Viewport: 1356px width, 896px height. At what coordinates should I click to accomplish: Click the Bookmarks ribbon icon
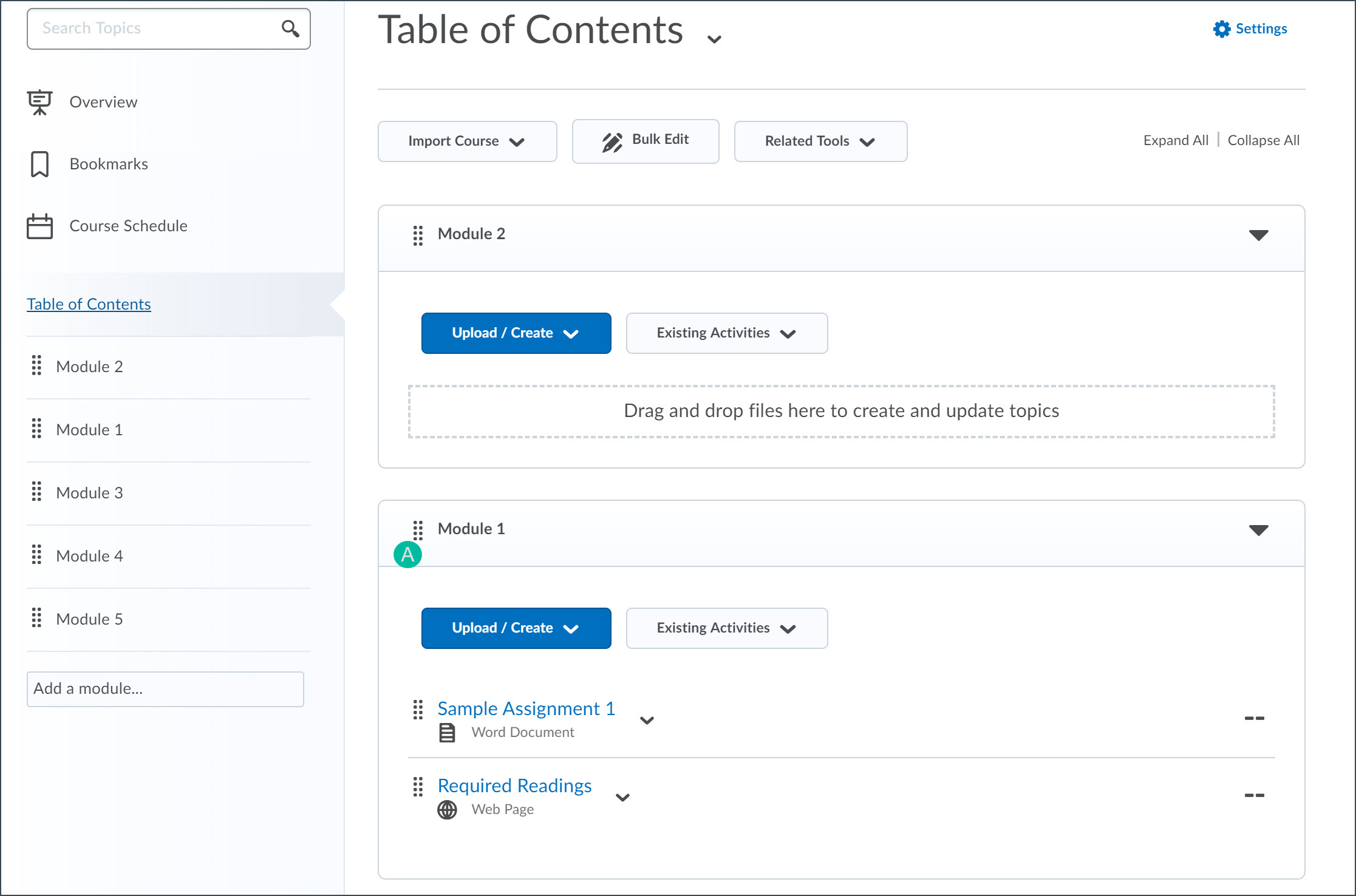tap(39, 164)
